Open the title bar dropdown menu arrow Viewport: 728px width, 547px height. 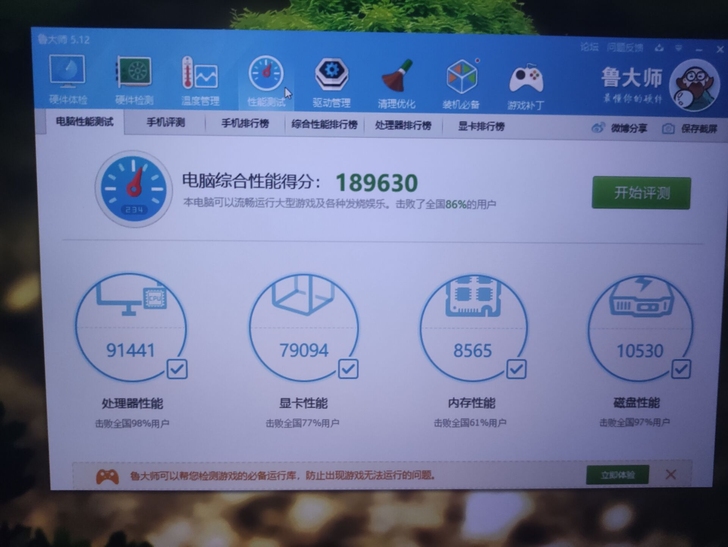[679, 48]
